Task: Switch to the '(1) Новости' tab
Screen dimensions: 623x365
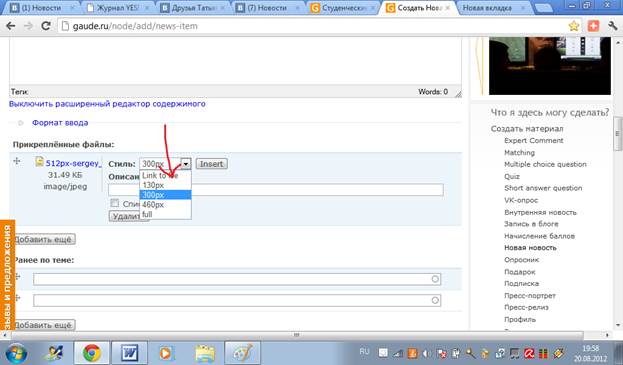Action: click(x=41, y=8)
